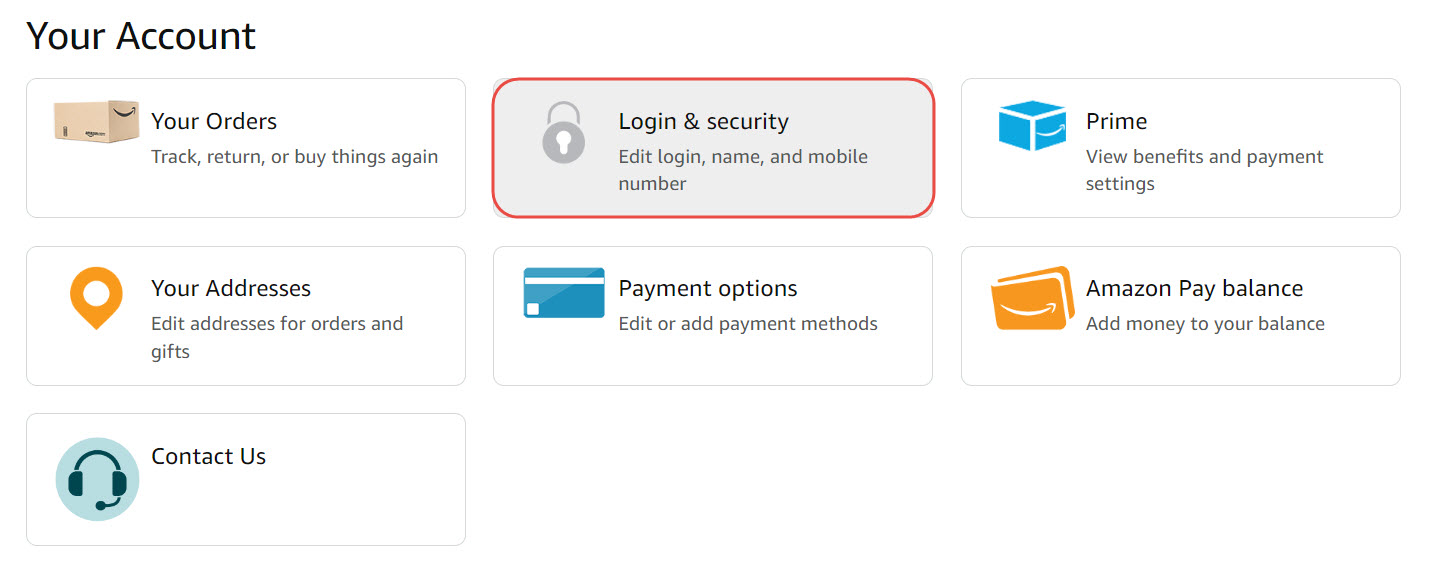Click the blue credit card icon

tap(564, 292)
